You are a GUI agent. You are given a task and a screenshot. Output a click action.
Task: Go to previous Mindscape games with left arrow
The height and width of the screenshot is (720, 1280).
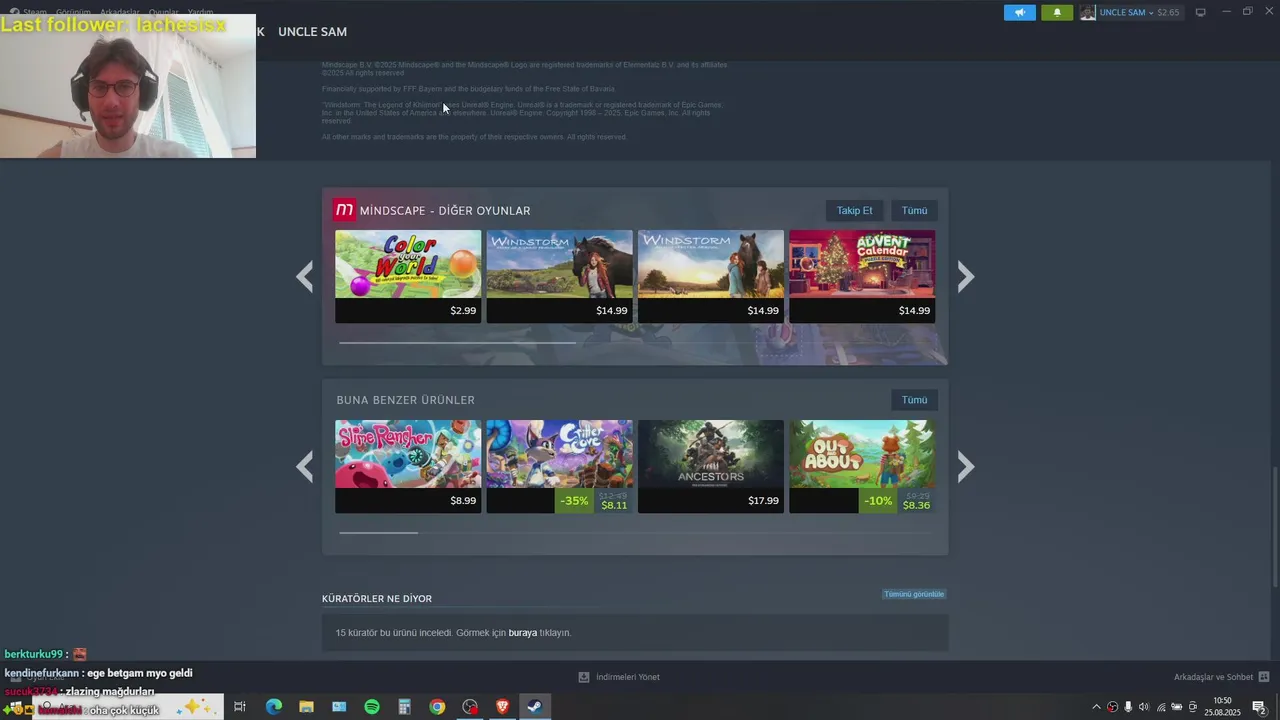pos(305,277)
